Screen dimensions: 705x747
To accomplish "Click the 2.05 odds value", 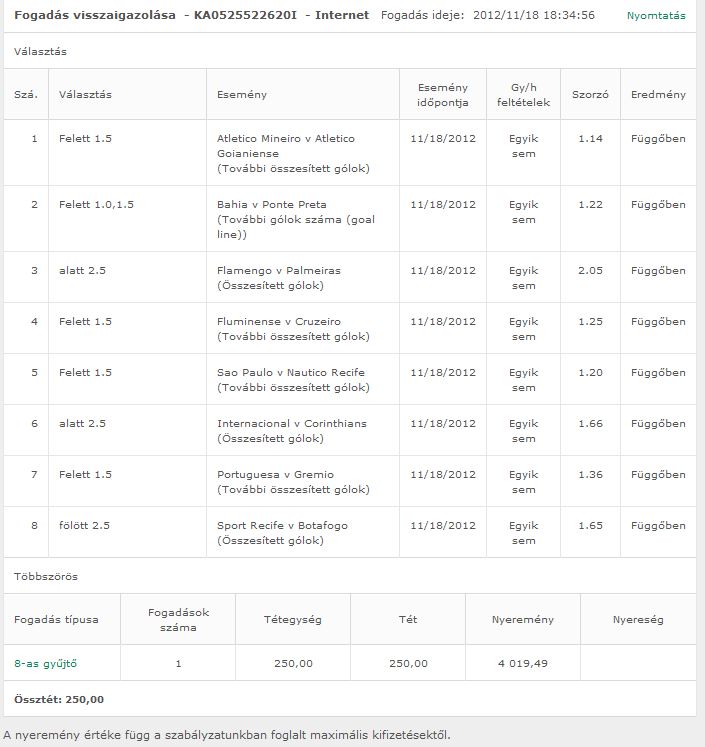I will 590,270.
